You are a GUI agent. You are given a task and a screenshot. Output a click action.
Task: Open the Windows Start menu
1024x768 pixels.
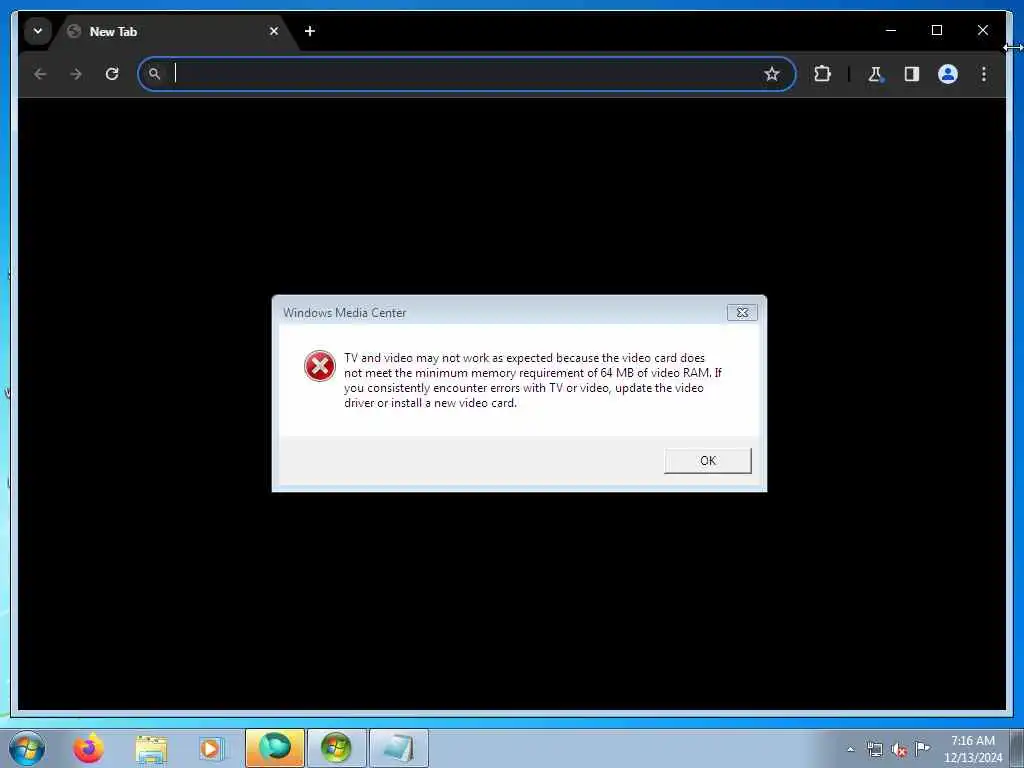[x=27, y=748]
